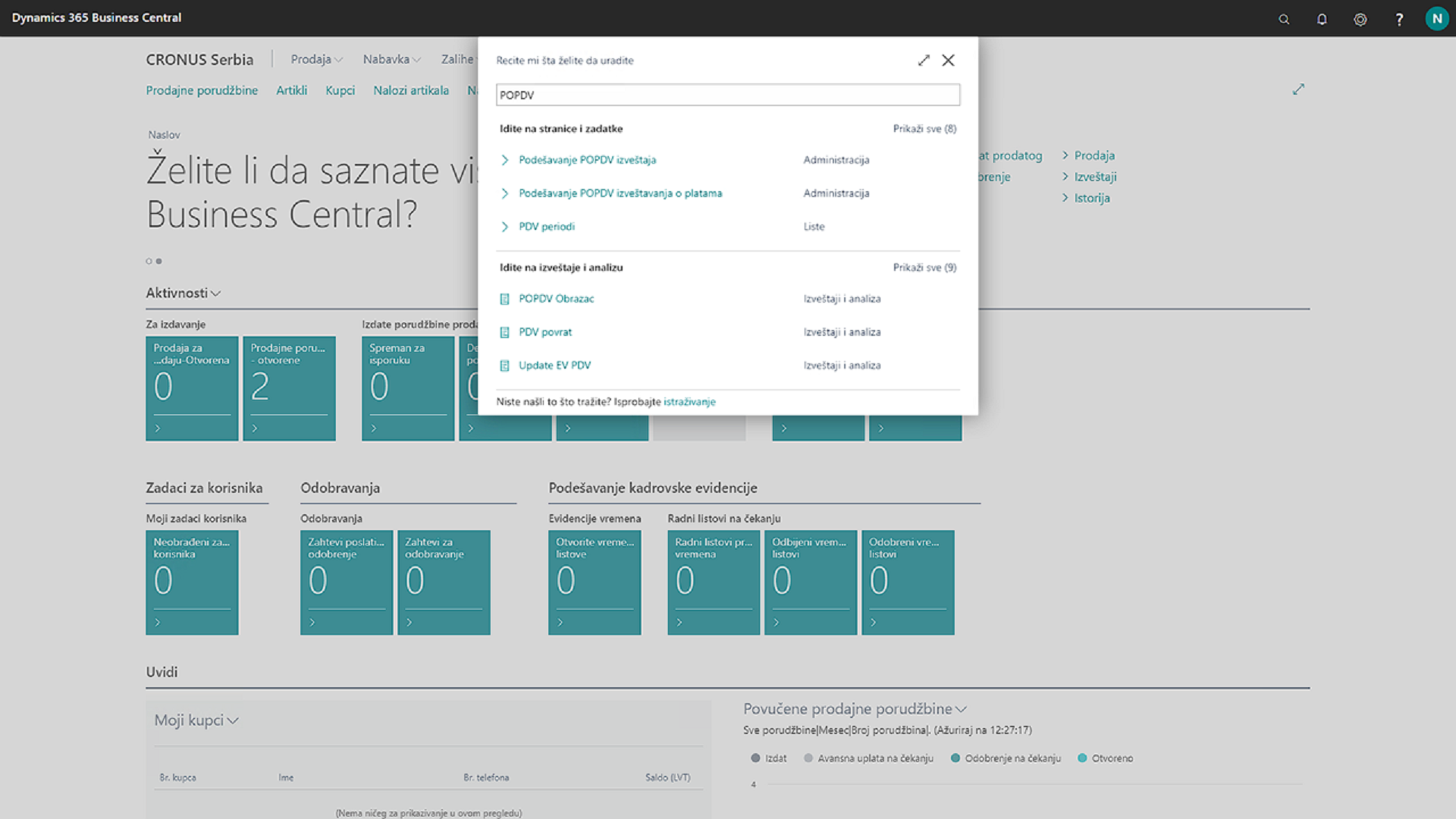Click the report icon beside Update EV PDV
Viewport: 1456px width, 819px height.
pyautogui.click(x=504, y=366)
